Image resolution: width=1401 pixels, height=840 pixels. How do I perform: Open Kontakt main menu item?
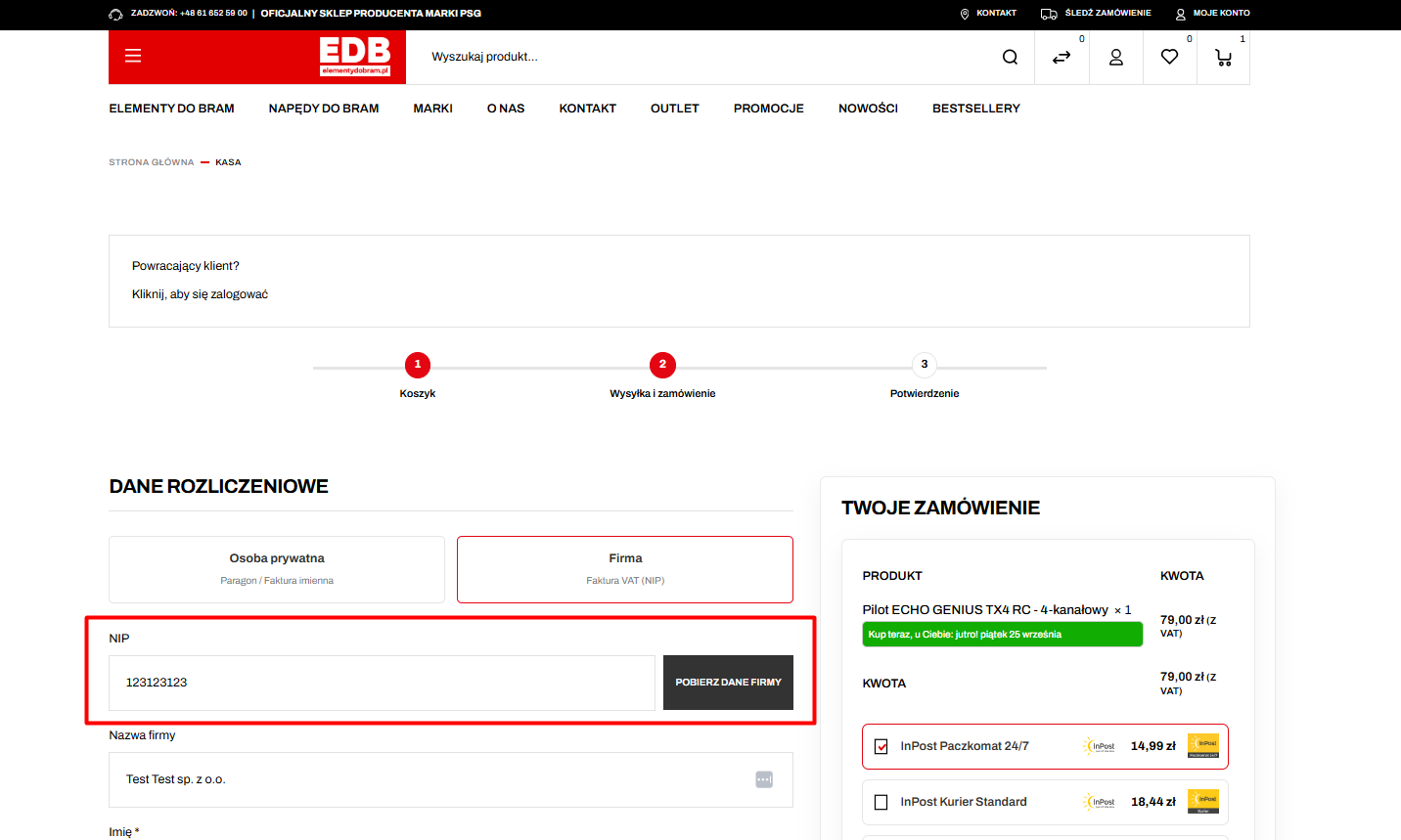[588, 109]
